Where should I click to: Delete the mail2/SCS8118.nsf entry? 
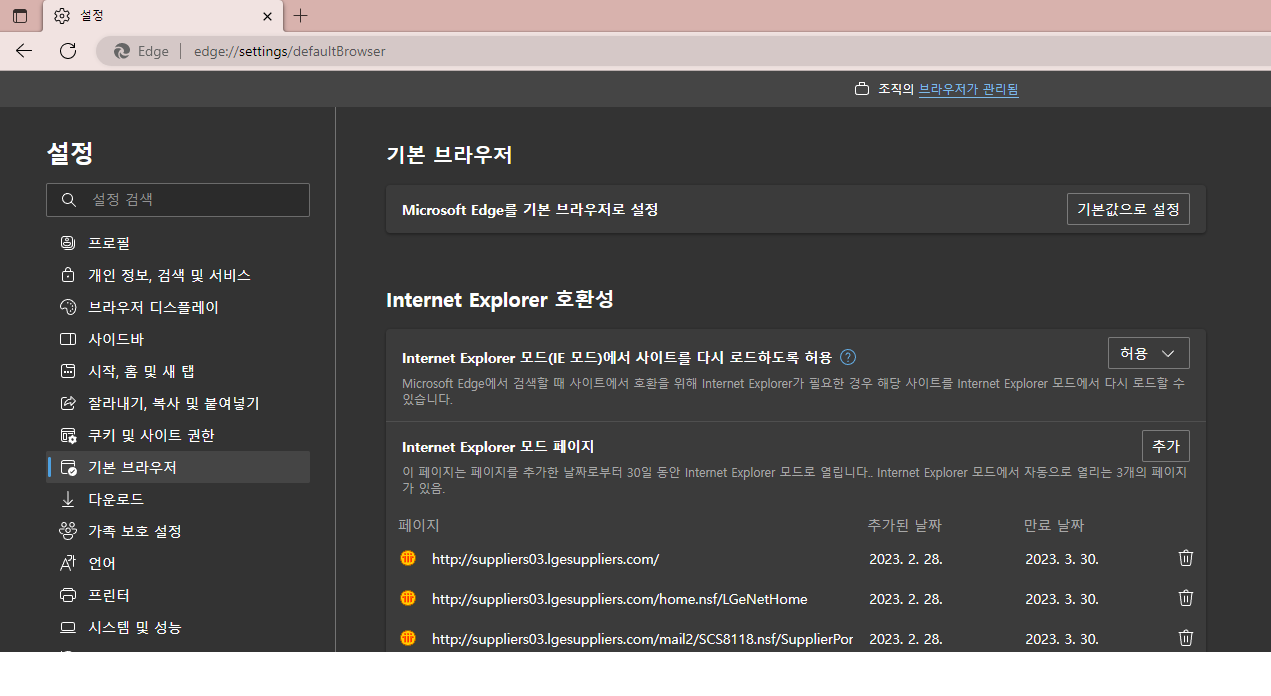(x=1186, y=638)
